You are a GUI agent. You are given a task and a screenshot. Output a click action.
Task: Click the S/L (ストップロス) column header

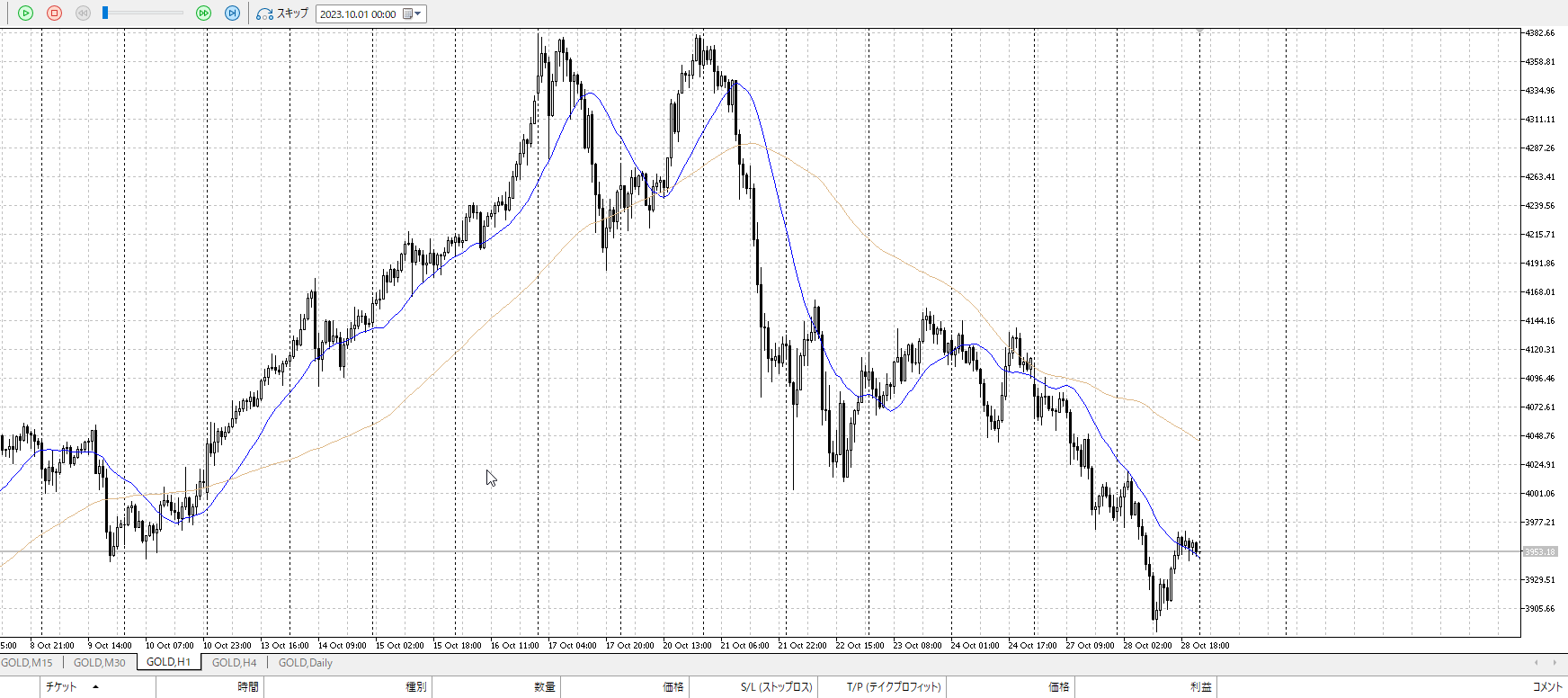click(x=776, y=687)
